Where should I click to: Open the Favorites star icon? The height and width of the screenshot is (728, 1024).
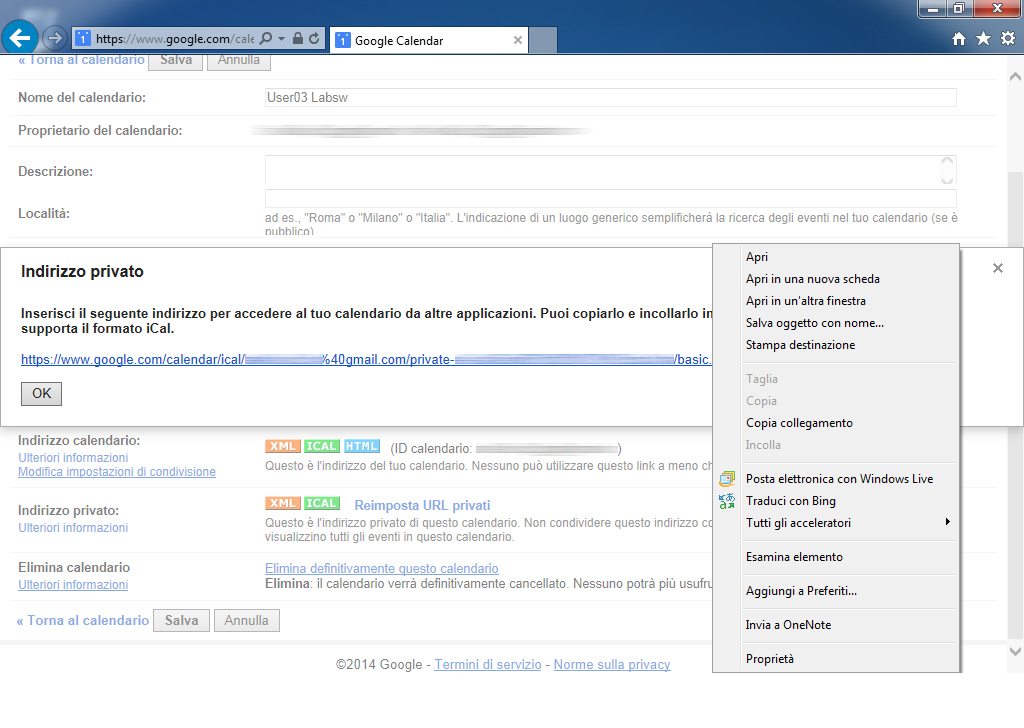[983, 39]
